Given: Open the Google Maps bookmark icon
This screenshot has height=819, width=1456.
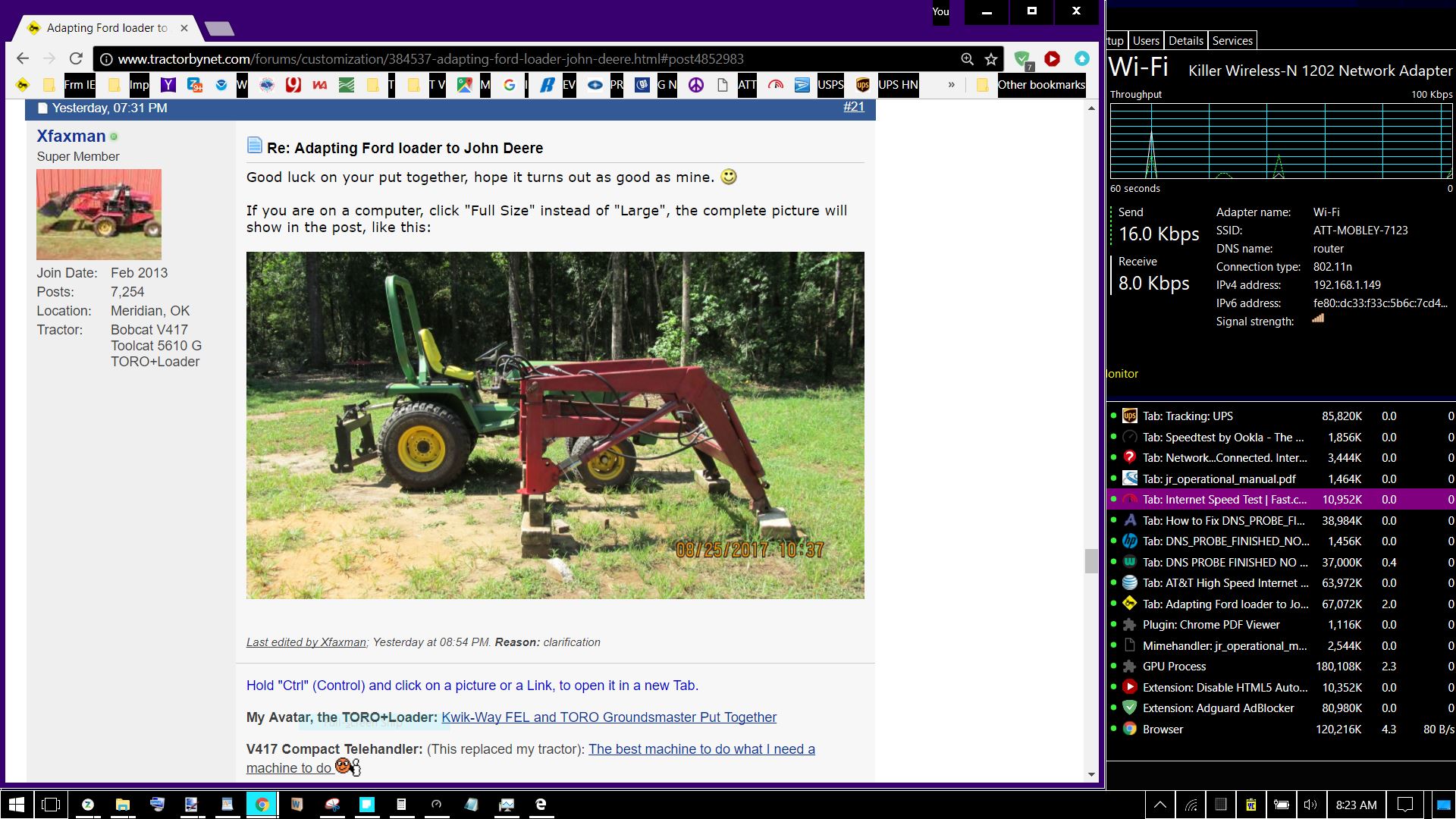Looking at the screenshot, I should tap(464, 85).
